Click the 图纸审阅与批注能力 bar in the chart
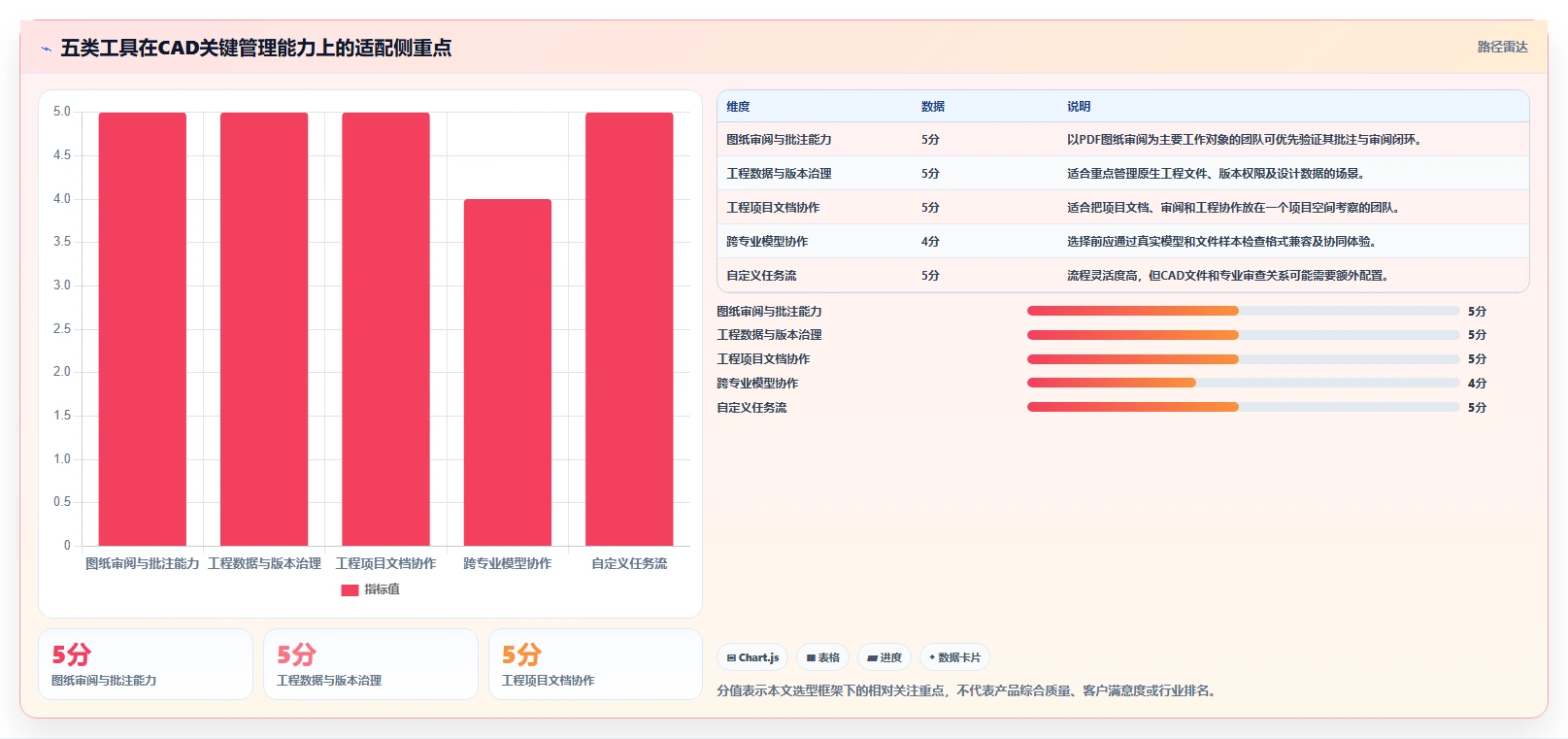Screen dimensions: 1568x739 coord(143,329)
